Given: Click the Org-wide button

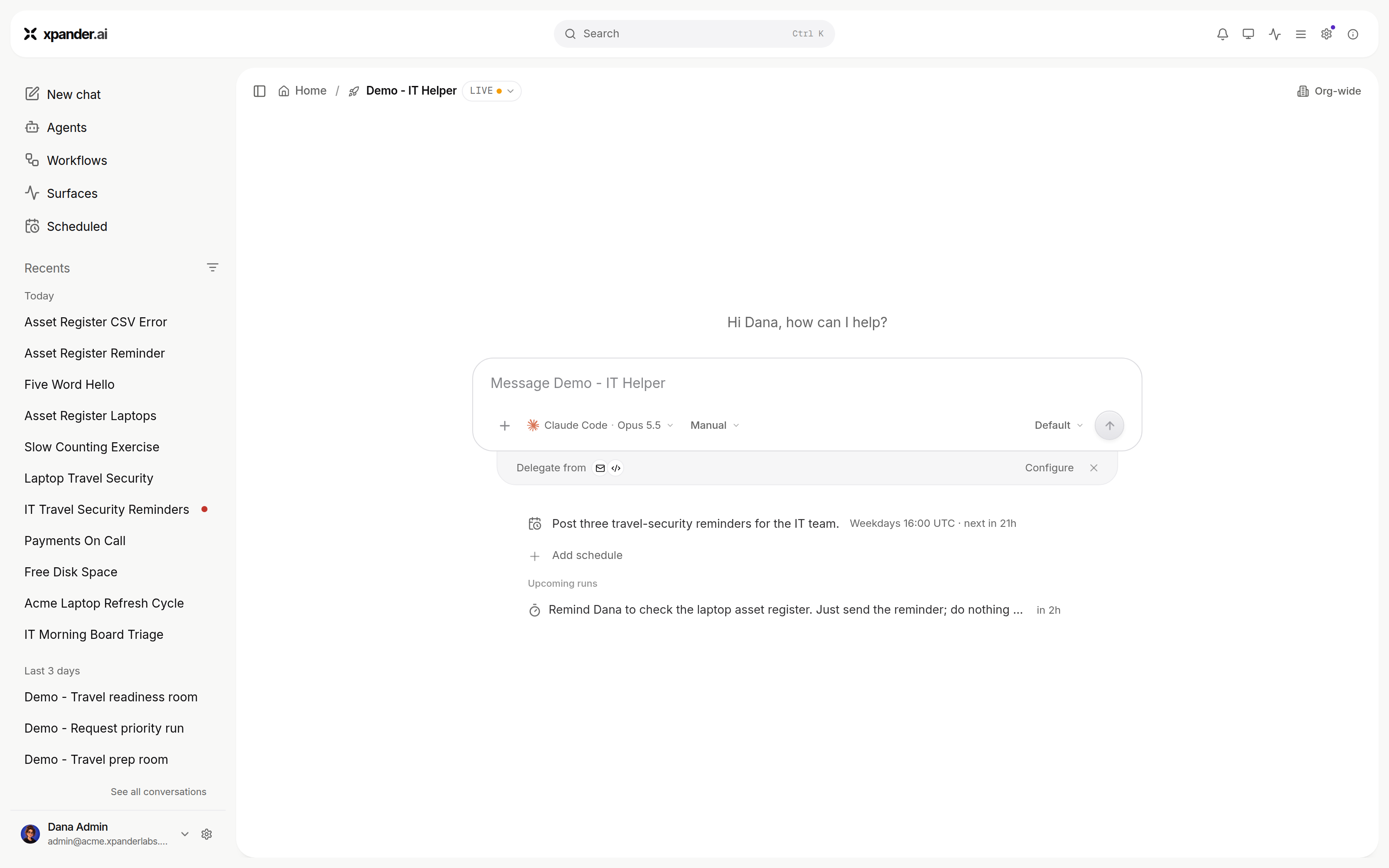Looking at the screenshot, I should coord(1329,91).
